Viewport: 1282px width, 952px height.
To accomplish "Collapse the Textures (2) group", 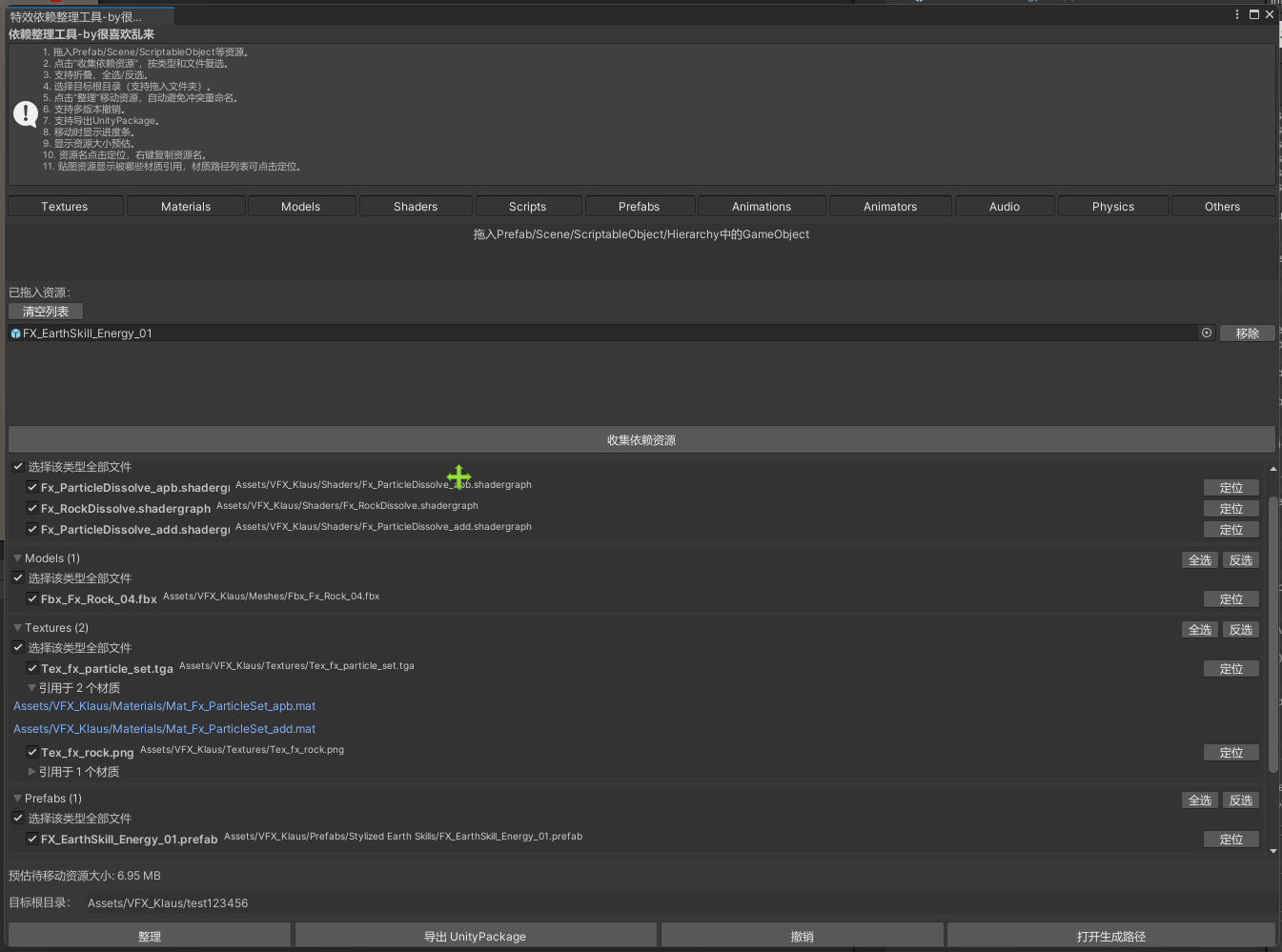I will [17, 628].
